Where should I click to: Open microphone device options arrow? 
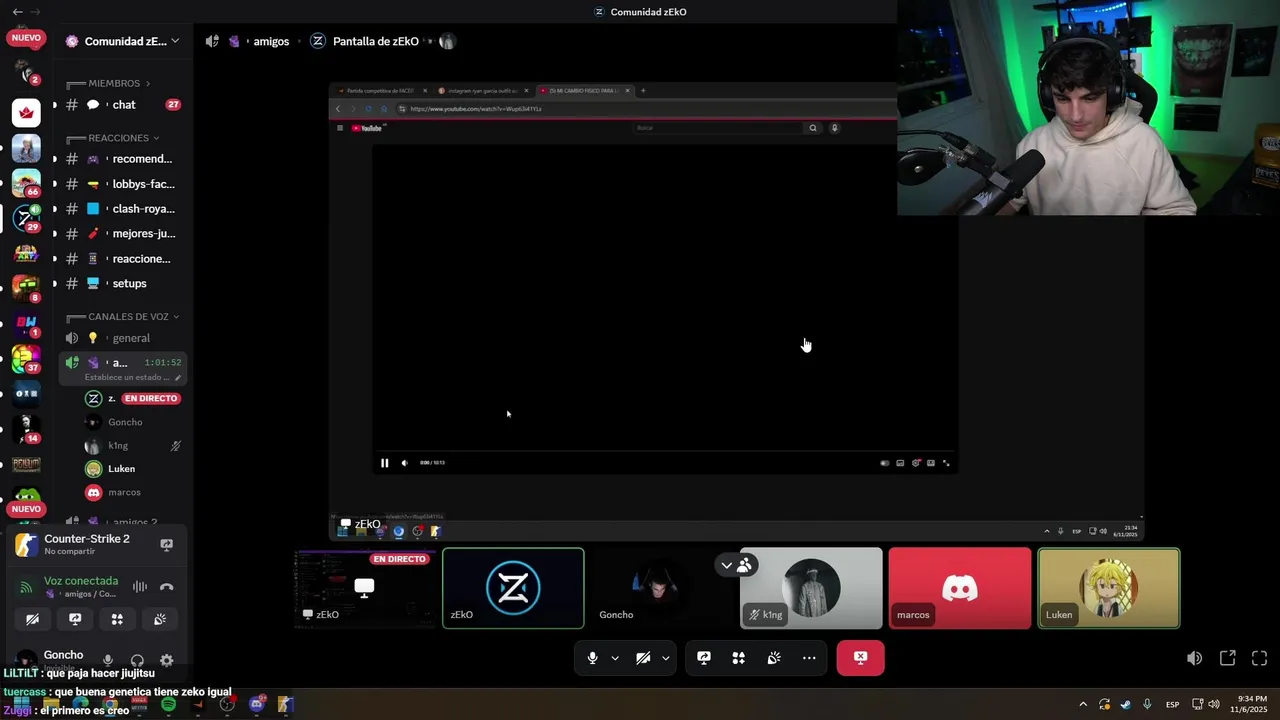coord(615,658)
